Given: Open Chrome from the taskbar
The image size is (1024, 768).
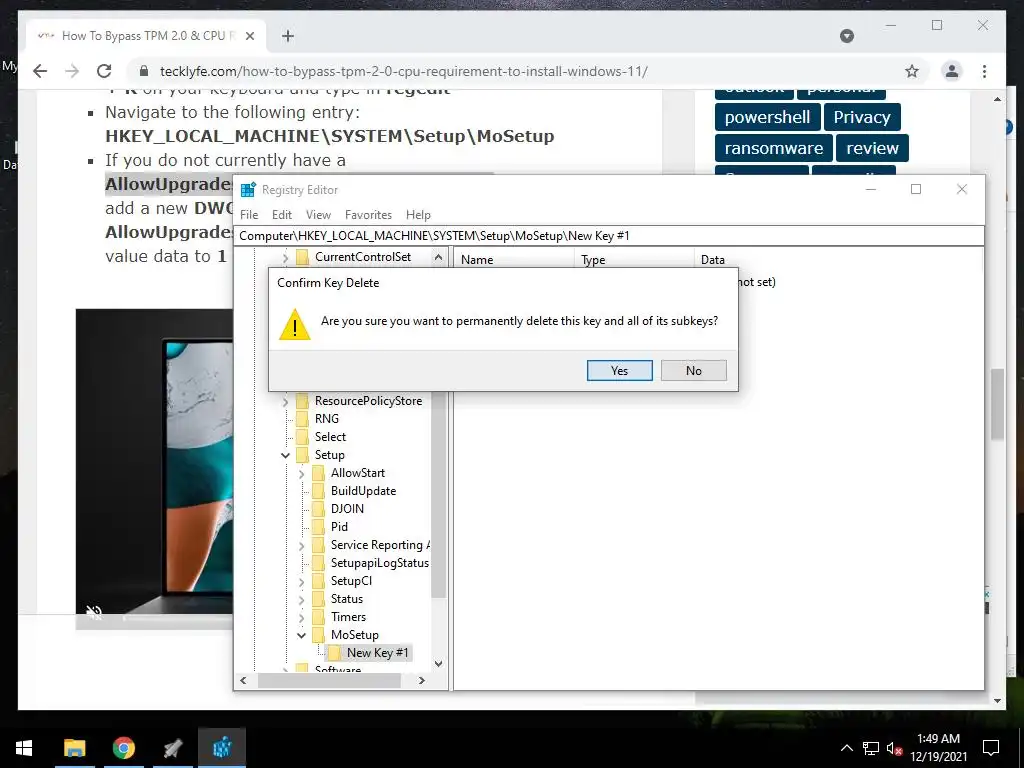Looking at the screenshot, I should pyautogui.click(x=123, y=748).
